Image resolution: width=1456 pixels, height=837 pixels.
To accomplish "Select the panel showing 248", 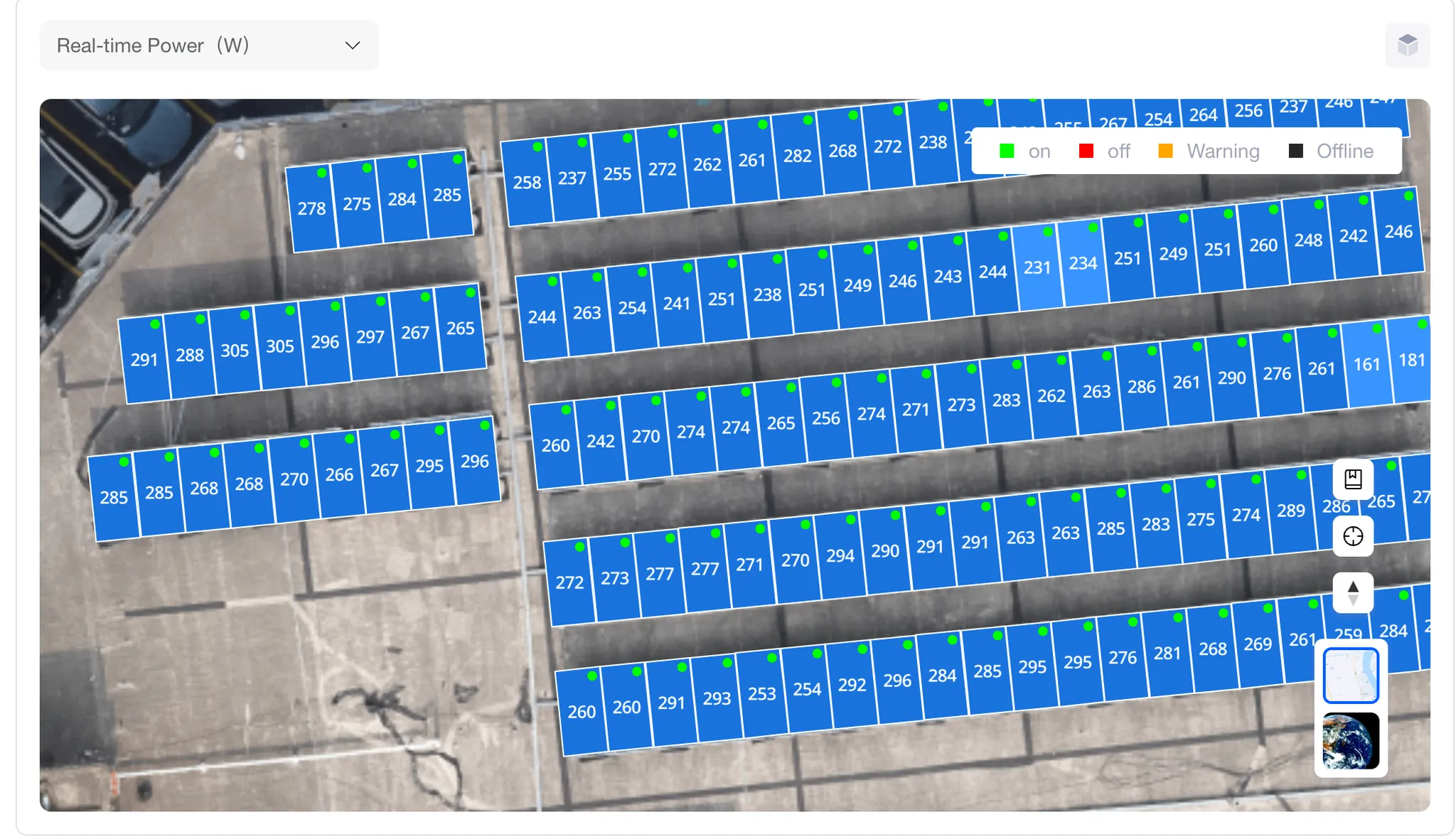I will coord(1307,240).
